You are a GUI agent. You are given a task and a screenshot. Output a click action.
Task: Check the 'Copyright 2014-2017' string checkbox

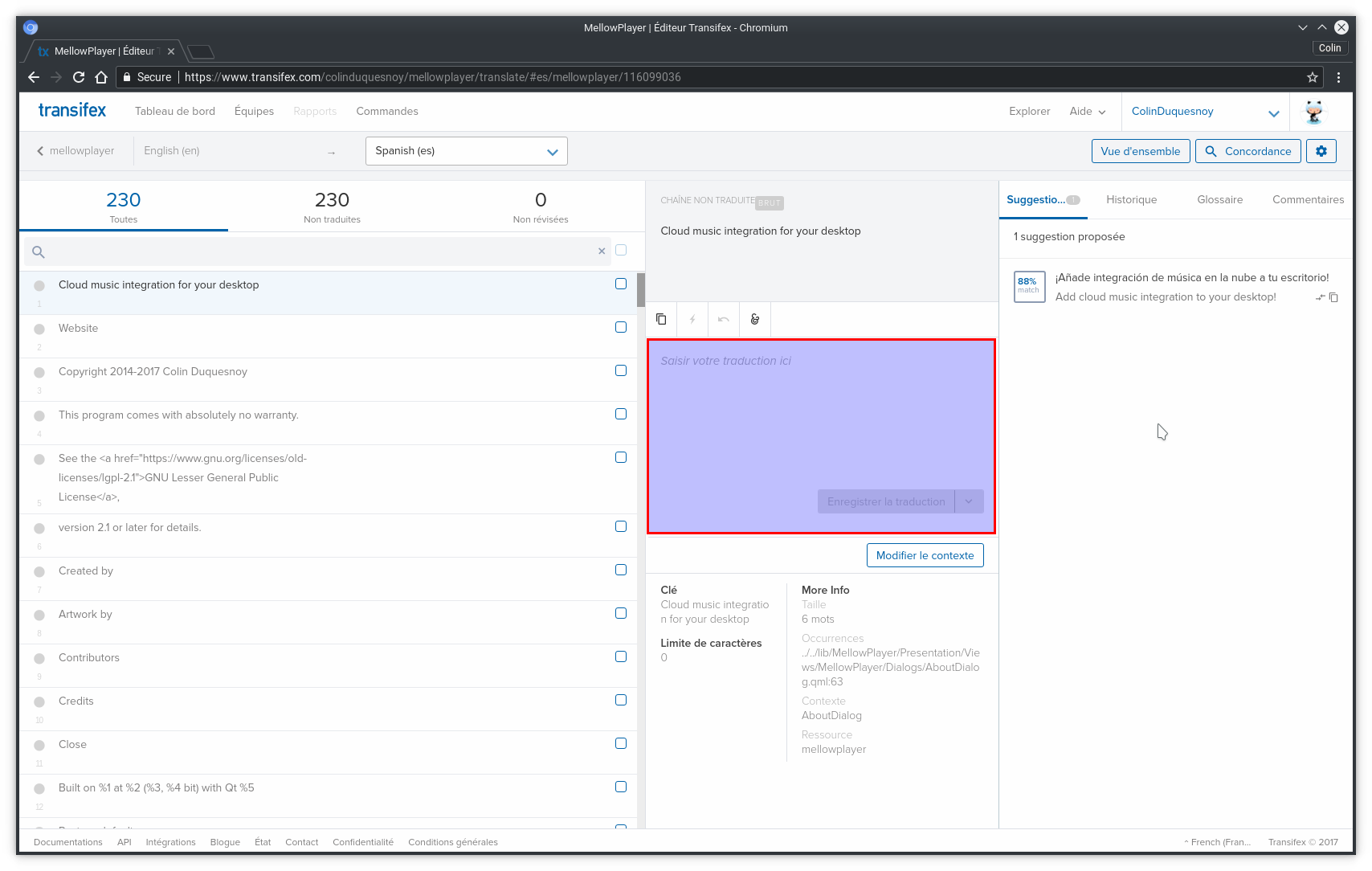point(621,370)
